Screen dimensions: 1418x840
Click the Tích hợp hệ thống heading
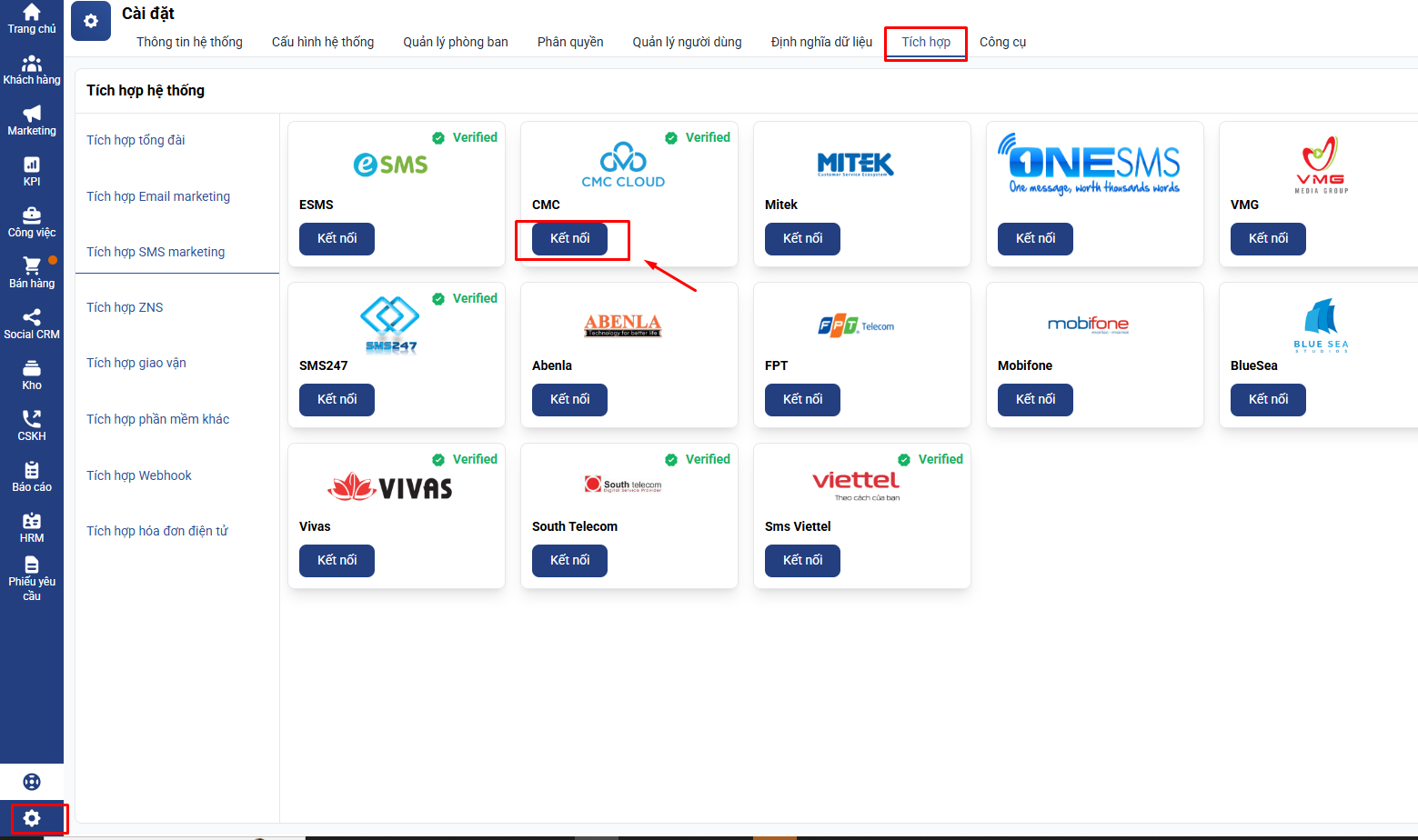(x=146, y=90)
